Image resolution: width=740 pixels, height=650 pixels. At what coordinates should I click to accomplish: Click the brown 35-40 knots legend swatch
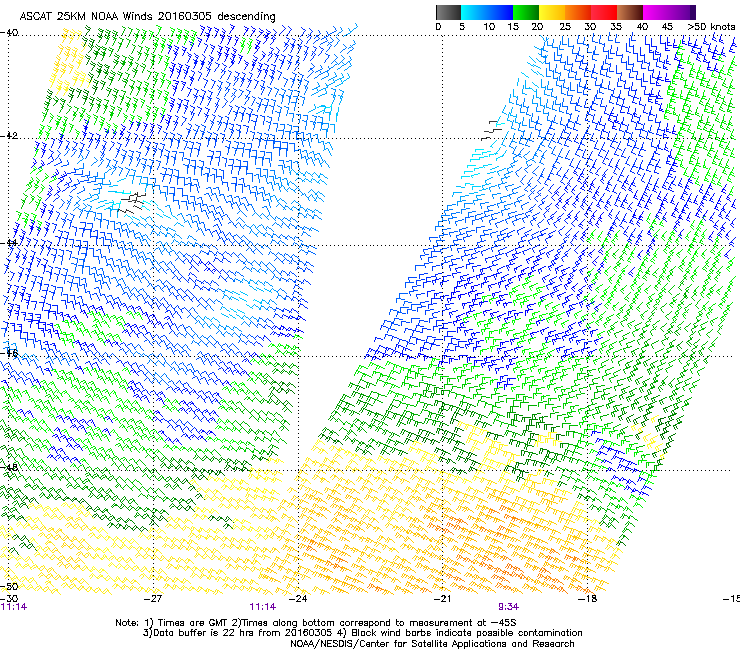[630, 12]
